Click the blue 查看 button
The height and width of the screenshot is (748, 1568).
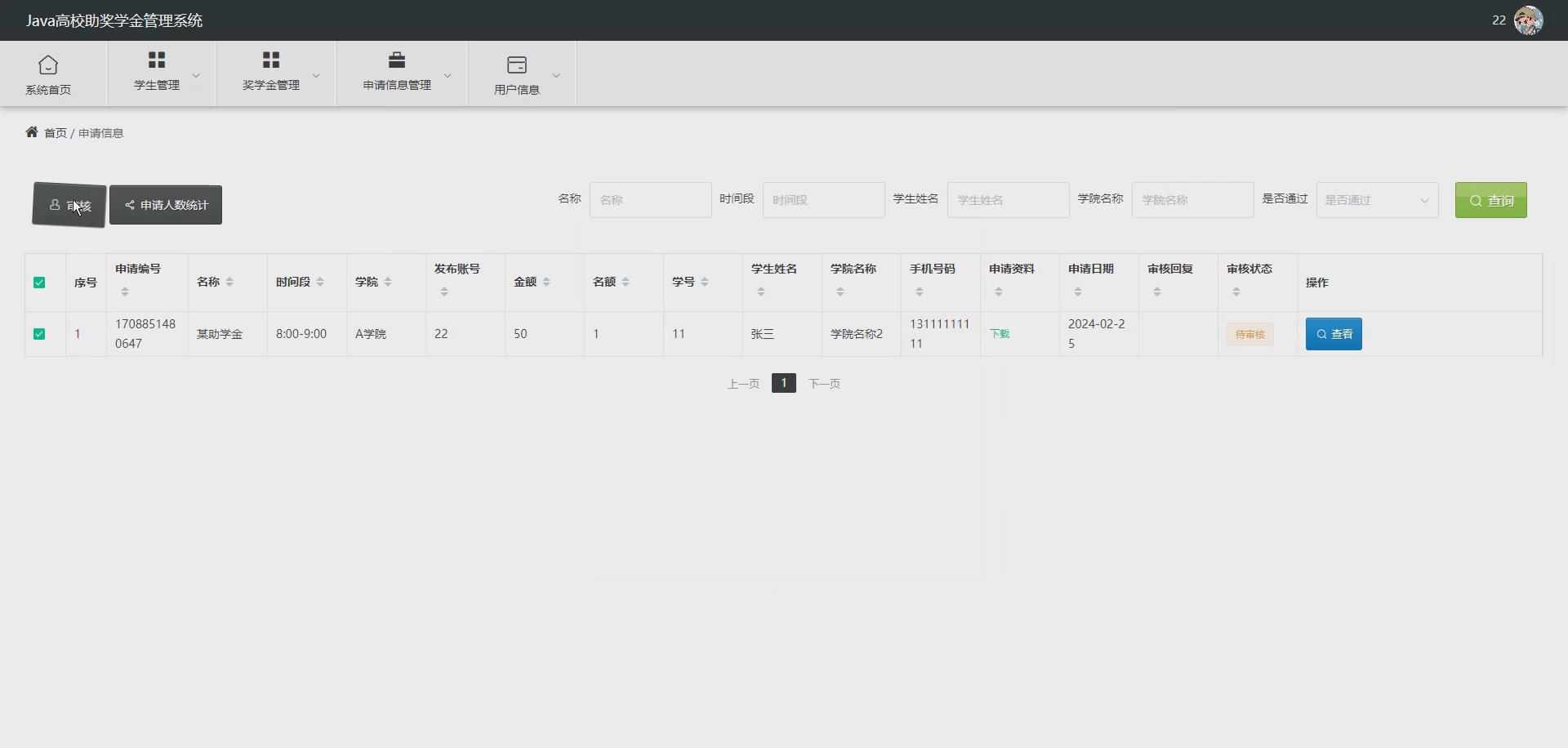(1334, 334)
